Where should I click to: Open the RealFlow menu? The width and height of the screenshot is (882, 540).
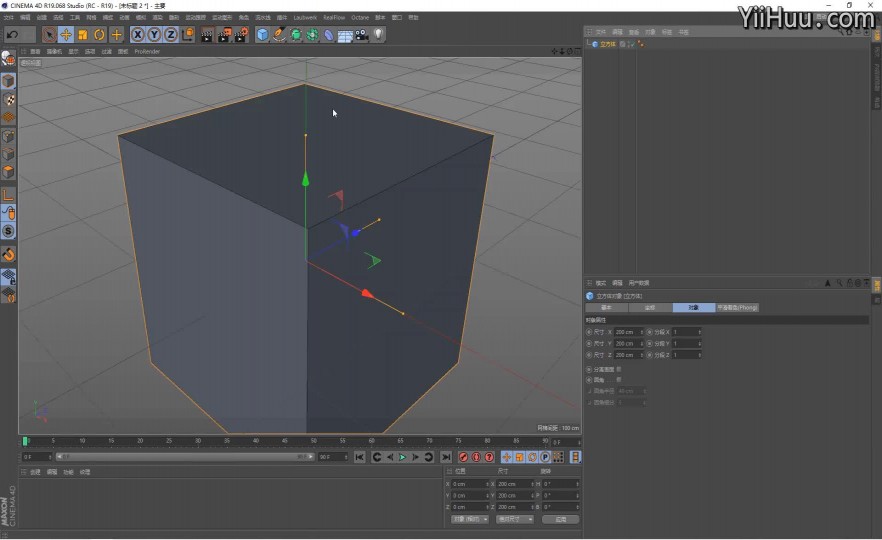[334, 17]
